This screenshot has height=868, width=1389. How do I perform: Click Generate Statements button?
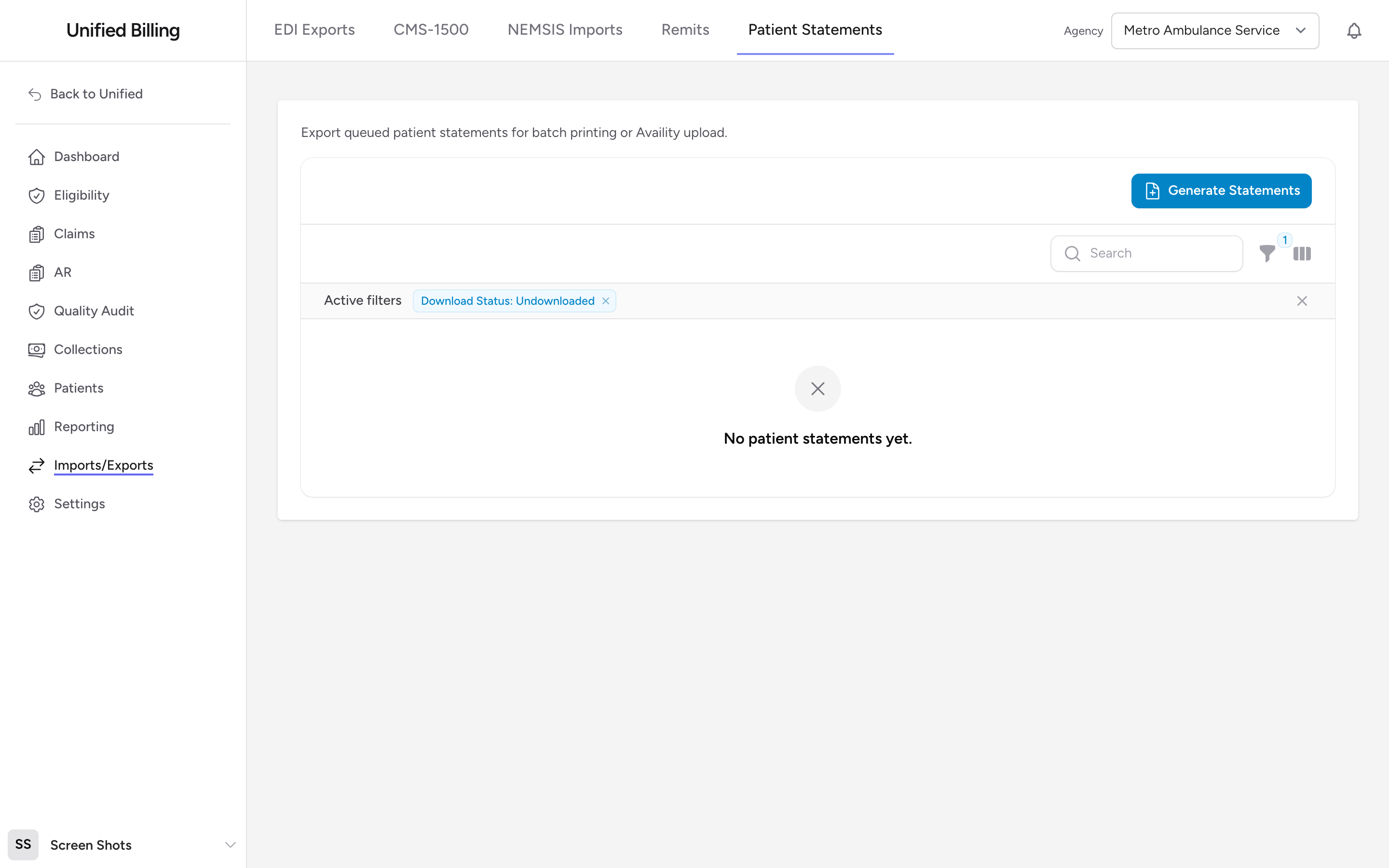[x=1221, y=190]
